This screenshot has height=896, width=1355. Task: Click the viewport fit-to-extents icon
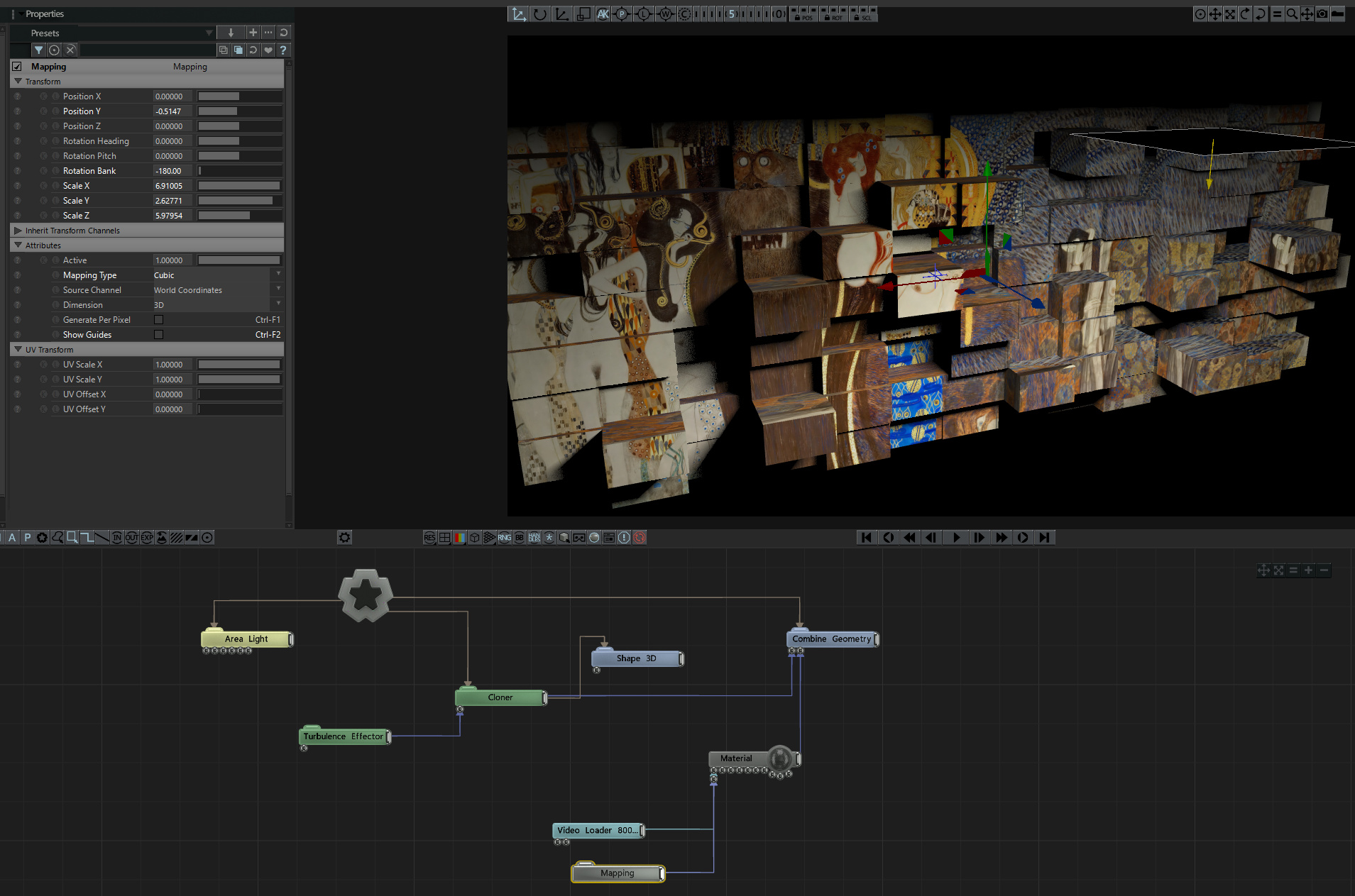1230,14
